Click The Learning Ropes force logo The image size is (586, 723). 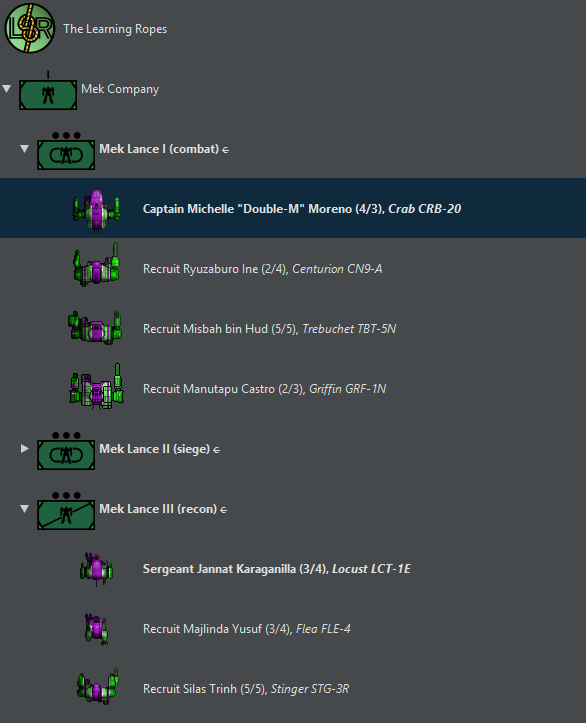pyautogui.click(x=30, y=28)
